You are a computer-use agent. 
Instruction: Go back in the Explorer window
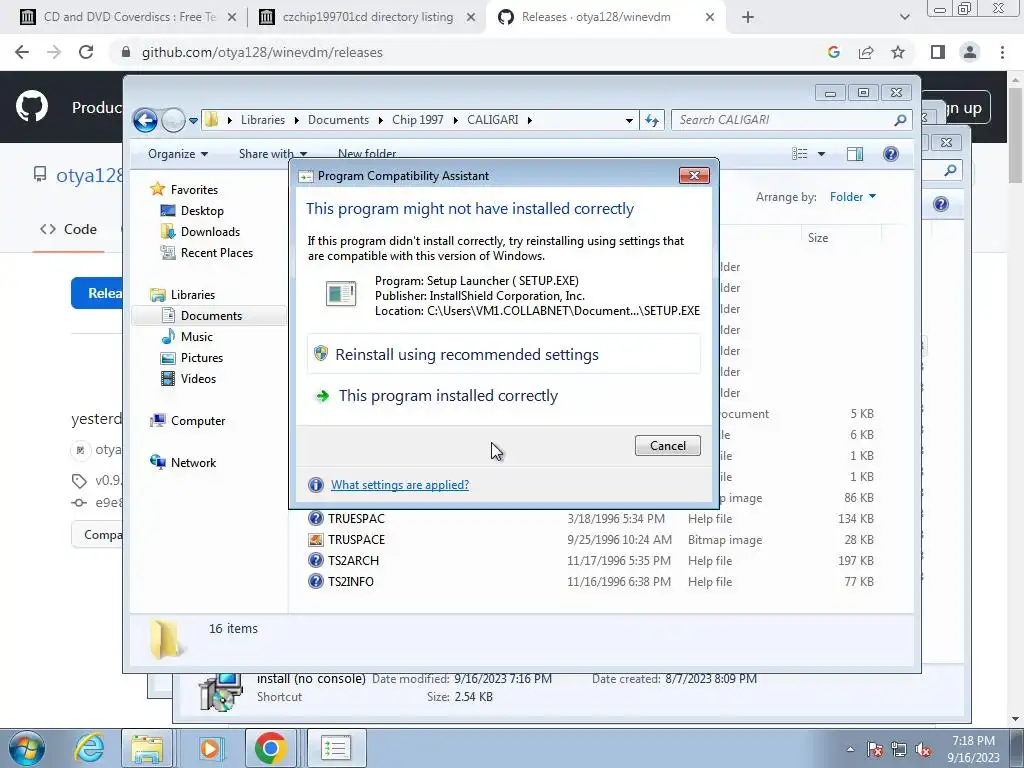click(145, 120)
